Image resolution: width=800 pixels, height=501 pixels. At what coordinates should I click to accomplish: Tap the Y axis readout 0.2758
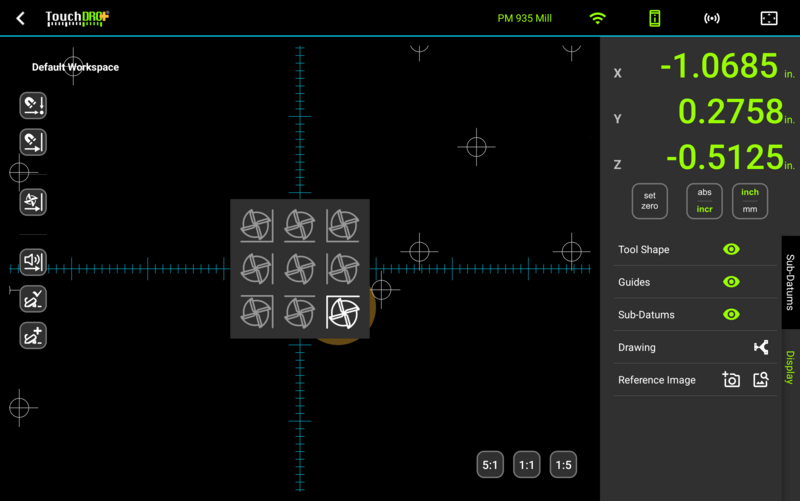click(x=730, y=112)
